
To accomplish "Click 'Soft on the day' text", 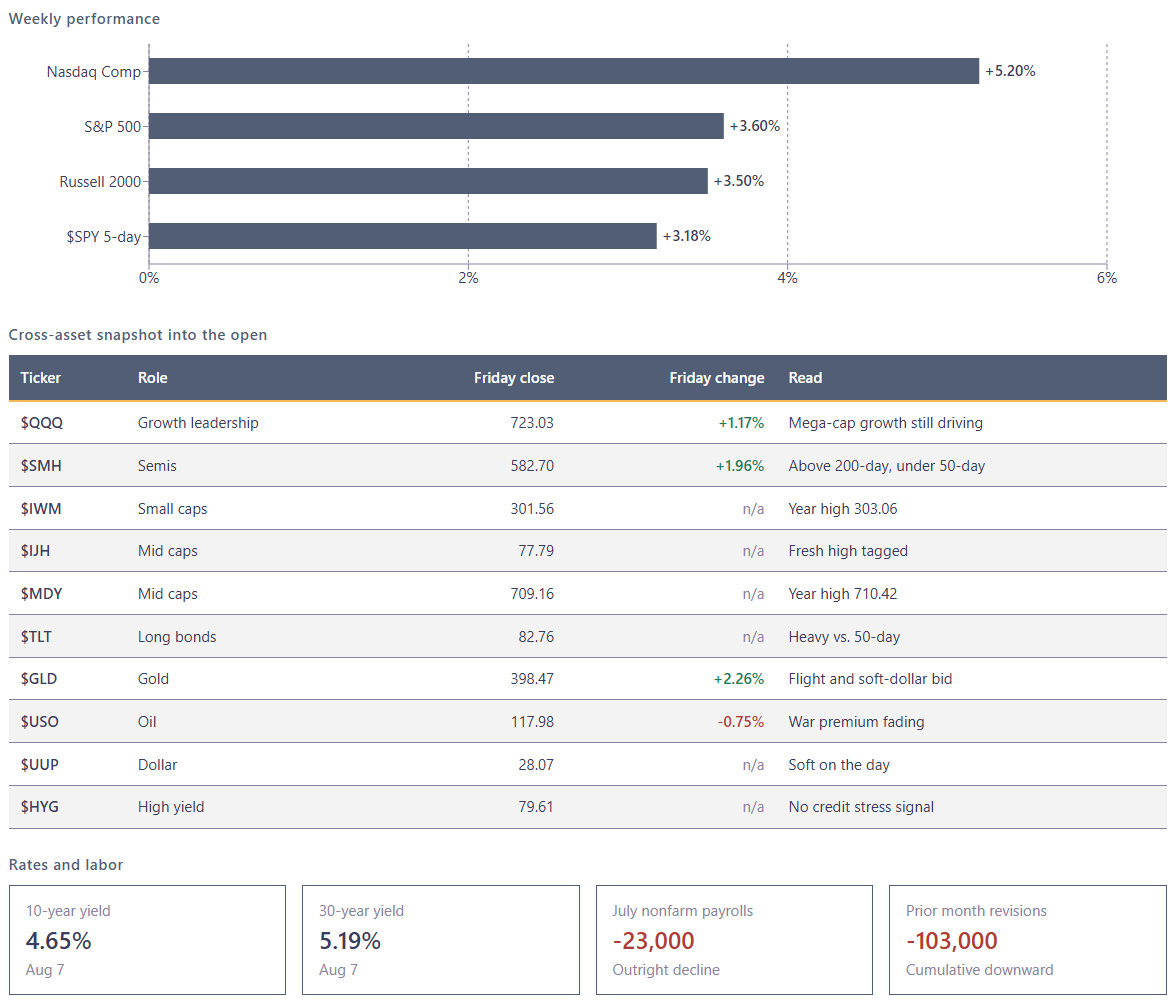I will pyautogui.click(x=838, y=765).
